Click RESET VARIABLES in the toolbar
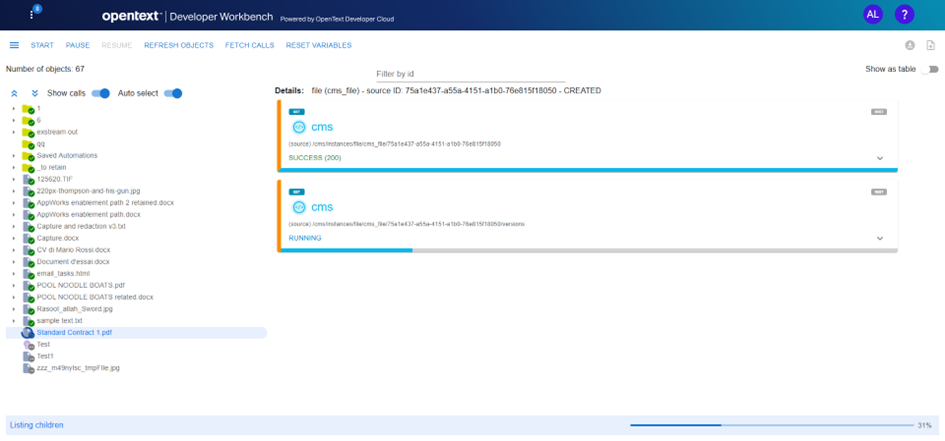This screenshot has width=945, height=441. click(319, 45)
